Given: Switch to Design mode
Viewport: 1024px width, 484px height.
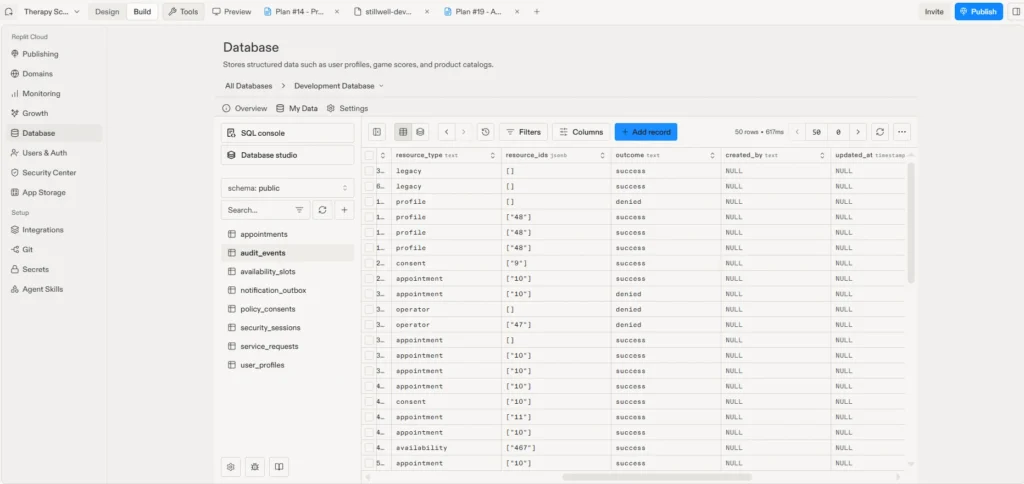Looking at the screenshot, I should (x=107, y=12).
